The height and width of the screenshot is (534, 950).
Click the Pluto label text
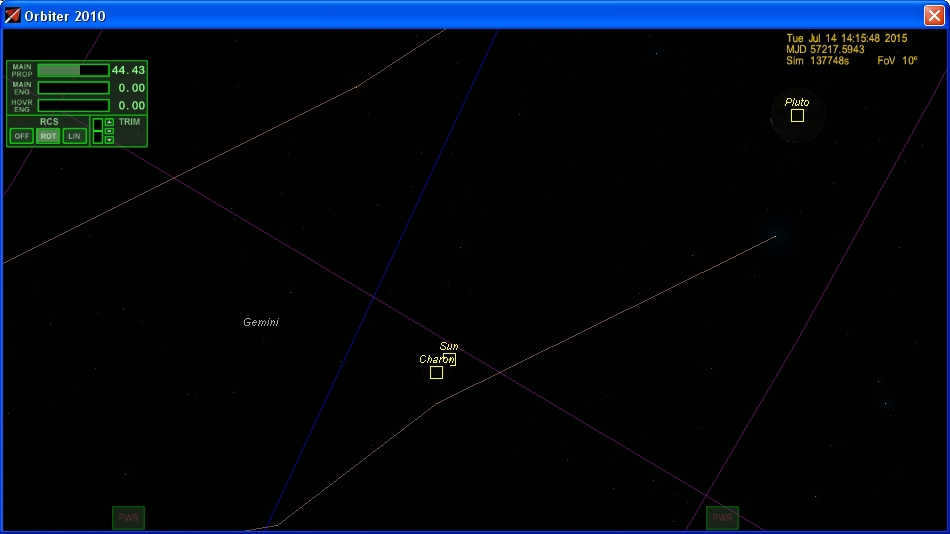point(797,102)
